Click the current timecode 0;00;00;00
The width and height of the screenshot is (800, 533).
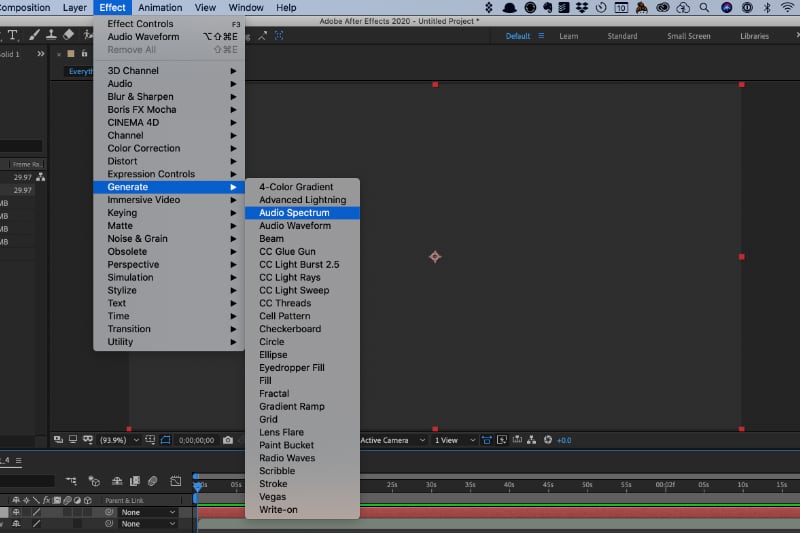tap(196, 440)
